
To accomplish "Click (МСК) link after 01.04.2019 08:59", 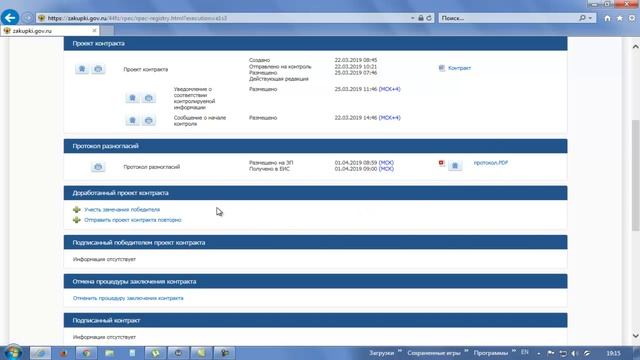I will pos(386,162).
